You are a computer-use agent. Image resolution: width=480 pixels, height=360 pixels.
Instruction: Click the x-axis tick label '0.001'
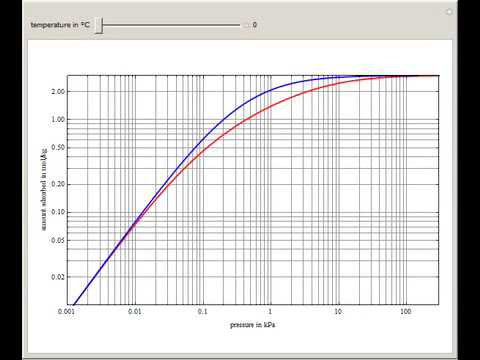click(x=66, y=311)
